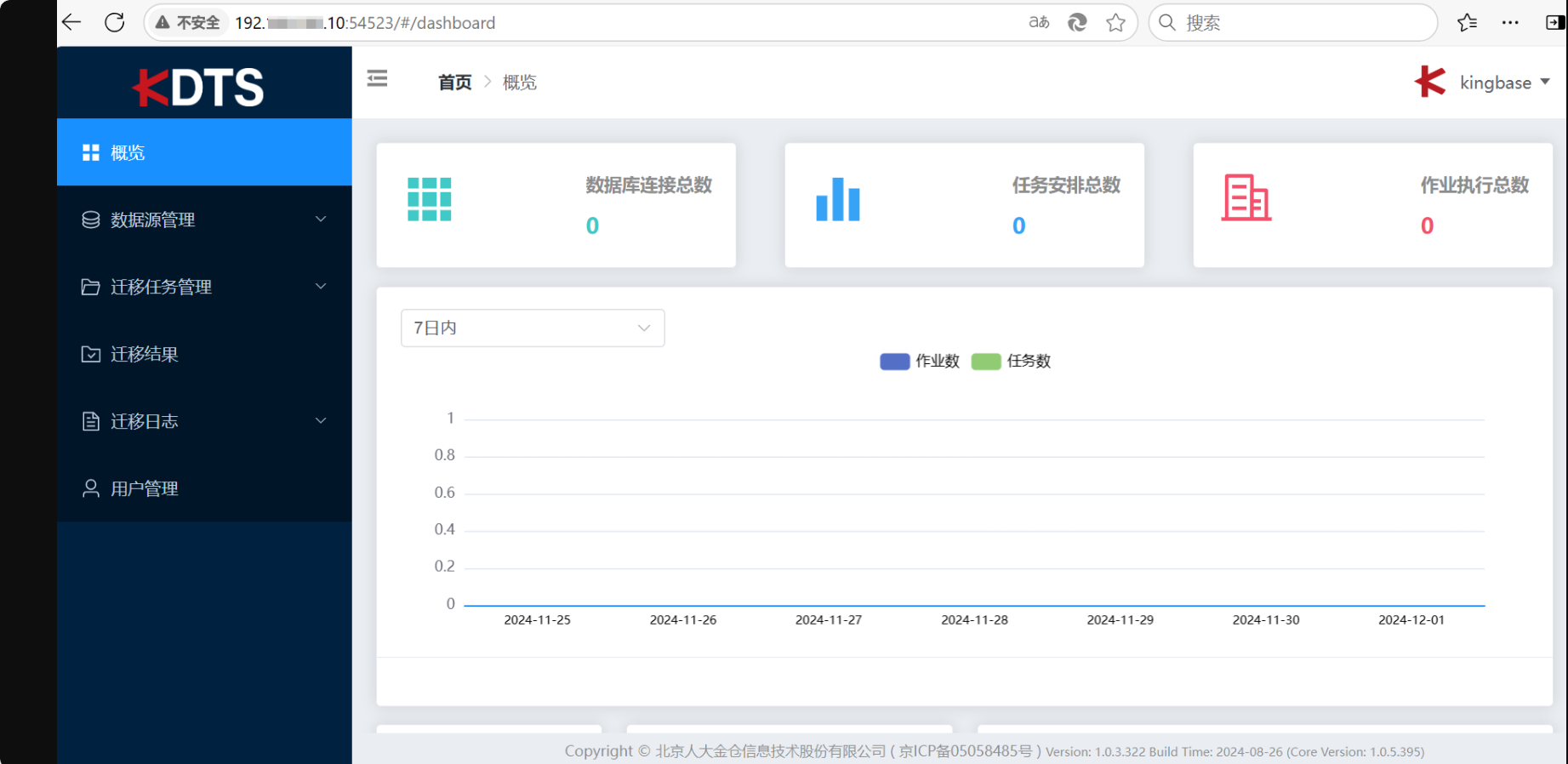This screenshot has height=764, width=1568.
Task: Select the 概览 sidebar menu item
Action: [128, 152]
